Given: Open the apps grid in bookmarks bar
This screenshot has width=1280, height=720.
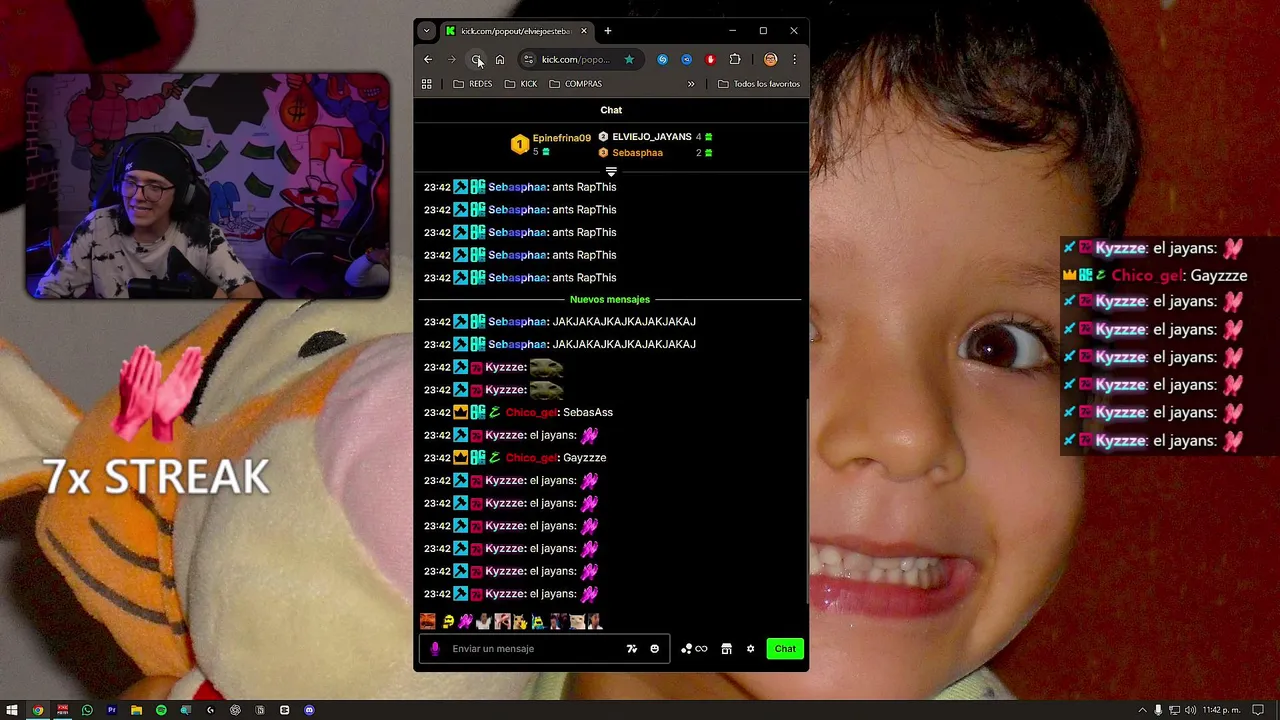Looking at the screenshot, I should (427, 84).
